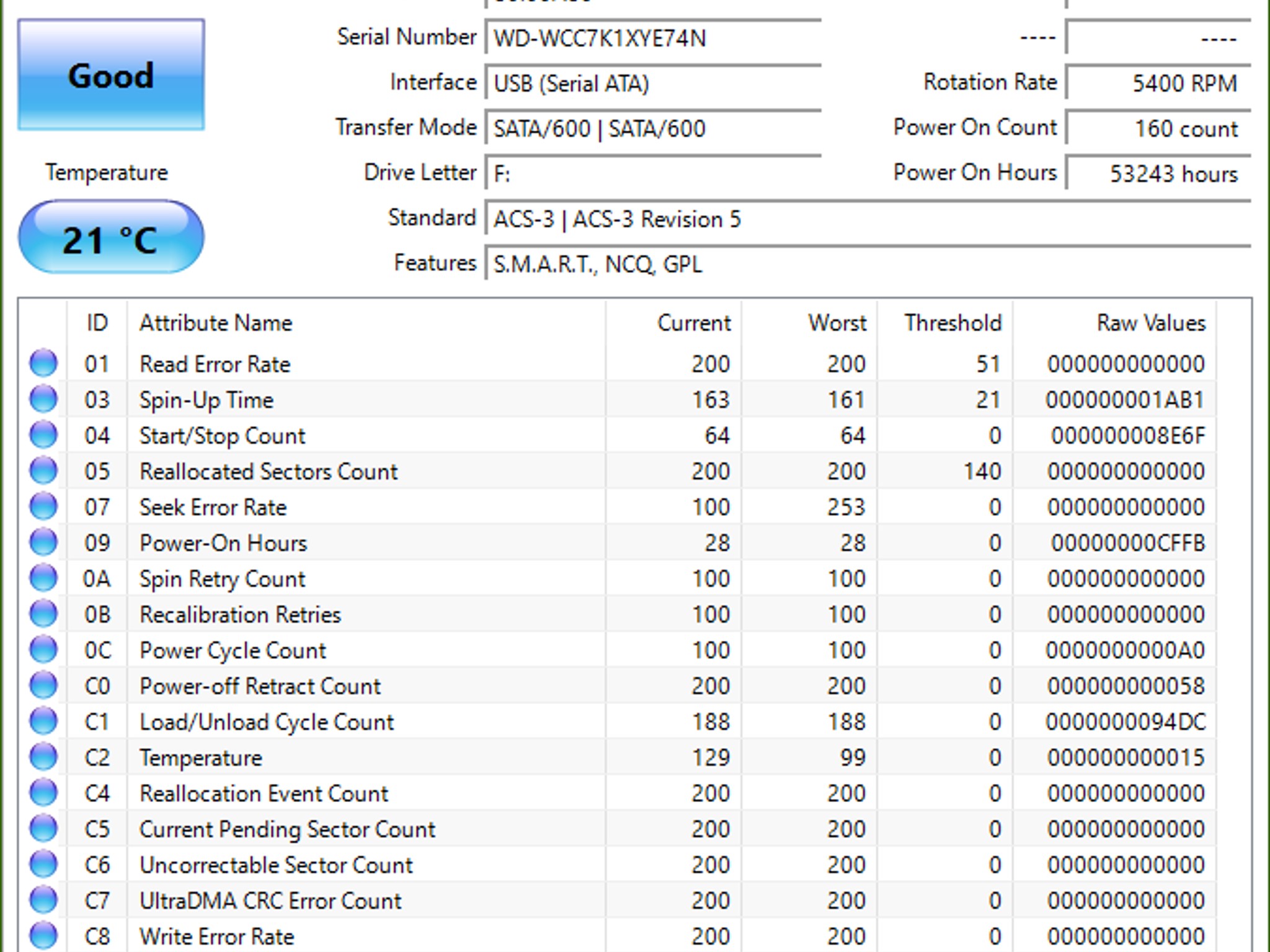
Task: Click status icon for Spin-Up Time
Action: [43, 399]
